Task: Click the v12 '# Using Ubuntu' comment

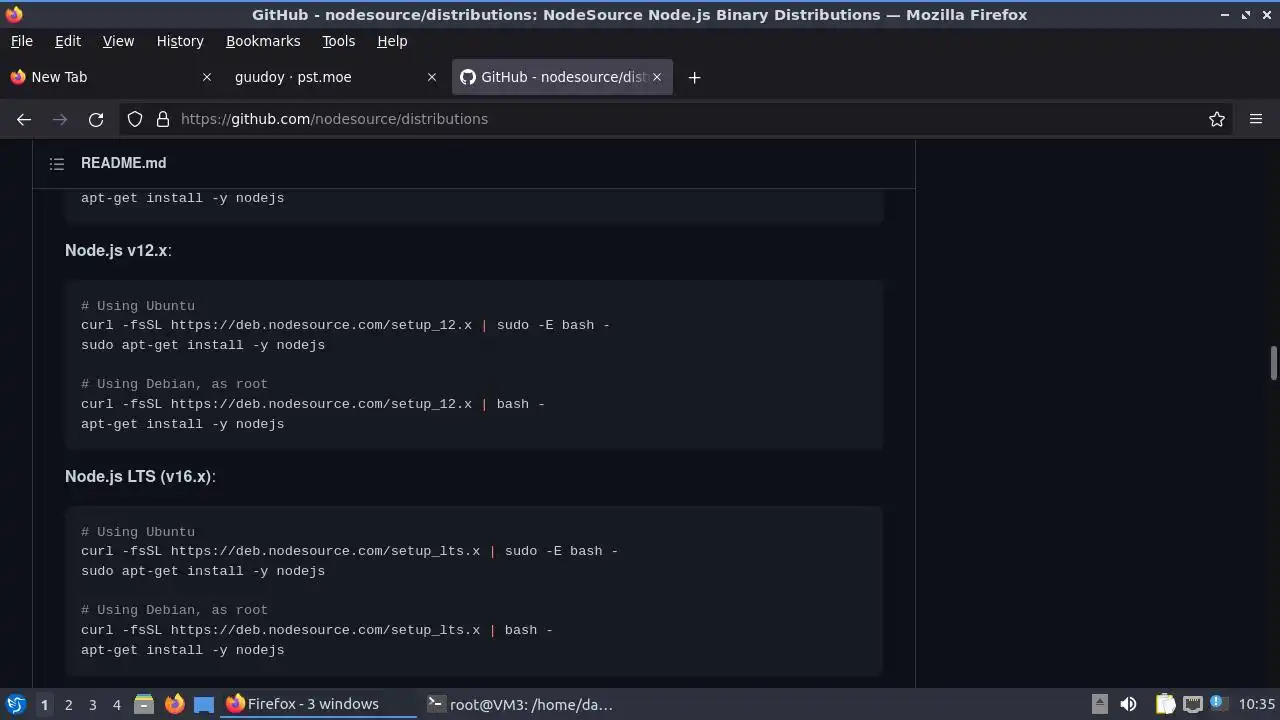Action: click(x=138, y=306)
